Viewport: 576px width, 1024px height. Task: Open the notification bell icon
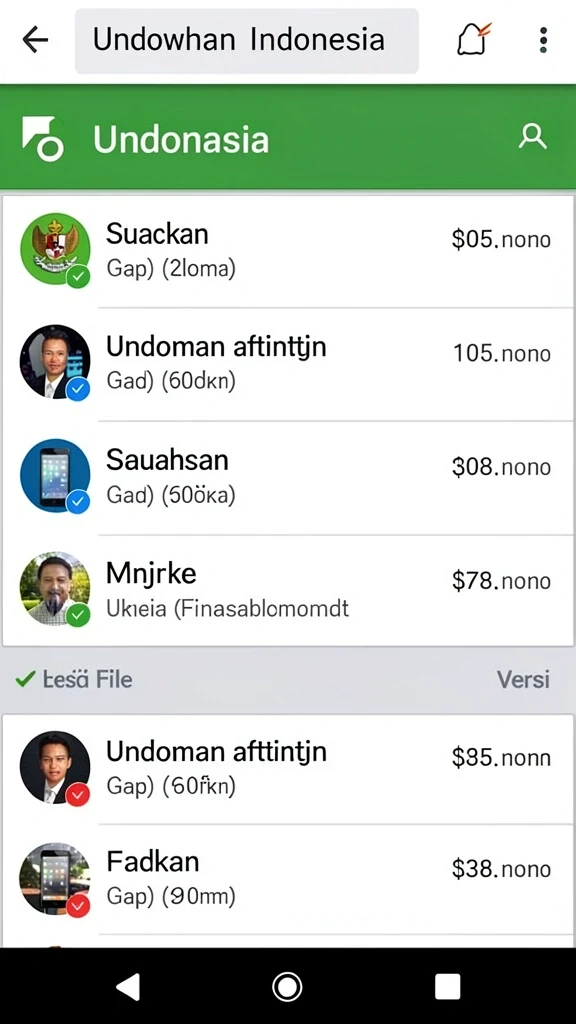click(472, 39)
